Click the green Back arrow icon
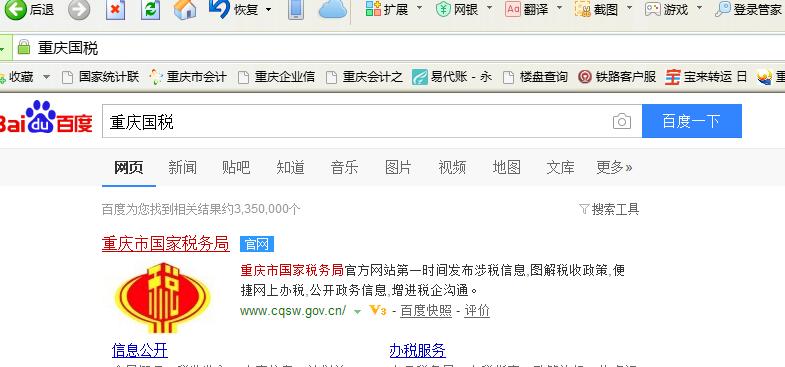Viewport: 785px width, 367px height. coord(15,10)
